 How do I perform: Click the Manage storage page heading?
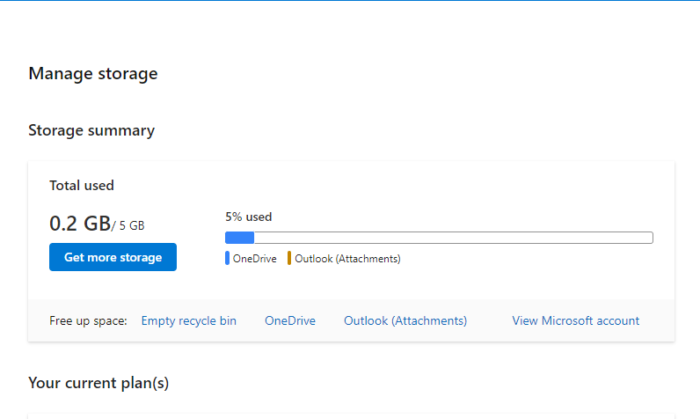coord(93,73)
